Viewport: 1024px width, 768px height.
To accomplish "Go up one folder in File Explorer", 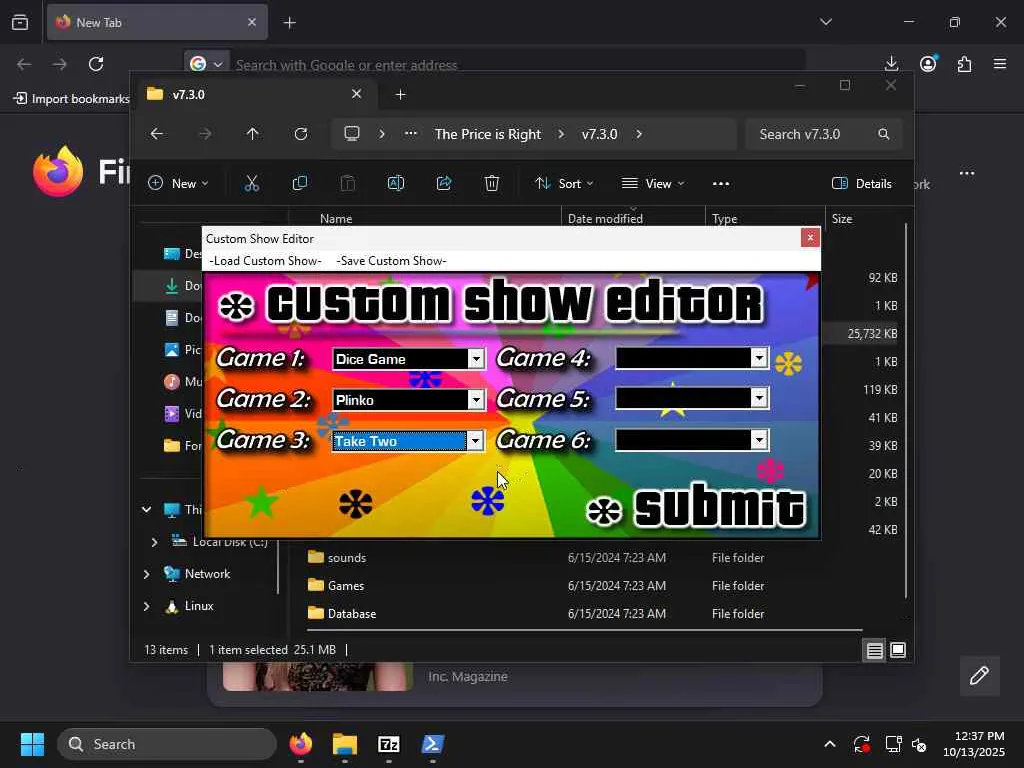I will [253, 134].
